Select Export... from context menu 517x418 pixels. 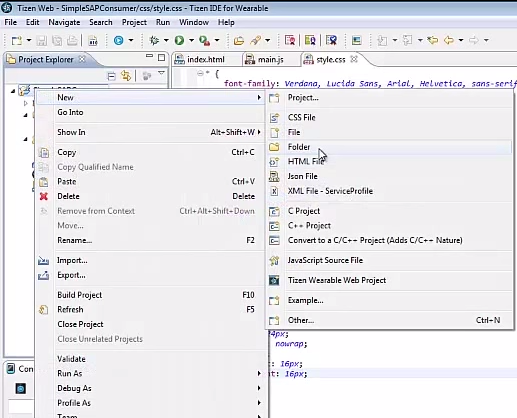coord(150,275)
